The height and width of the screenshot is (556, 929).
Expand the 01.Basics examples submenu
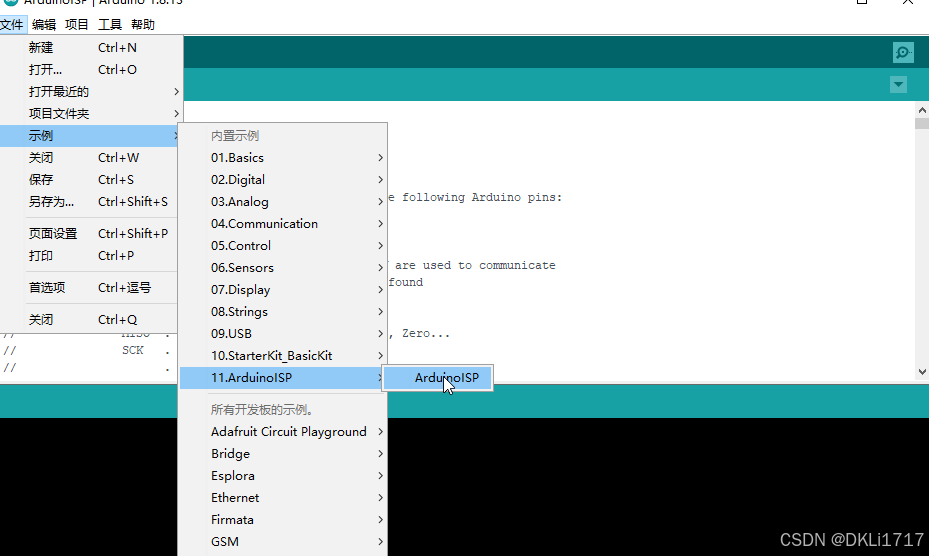click(283, 158)
